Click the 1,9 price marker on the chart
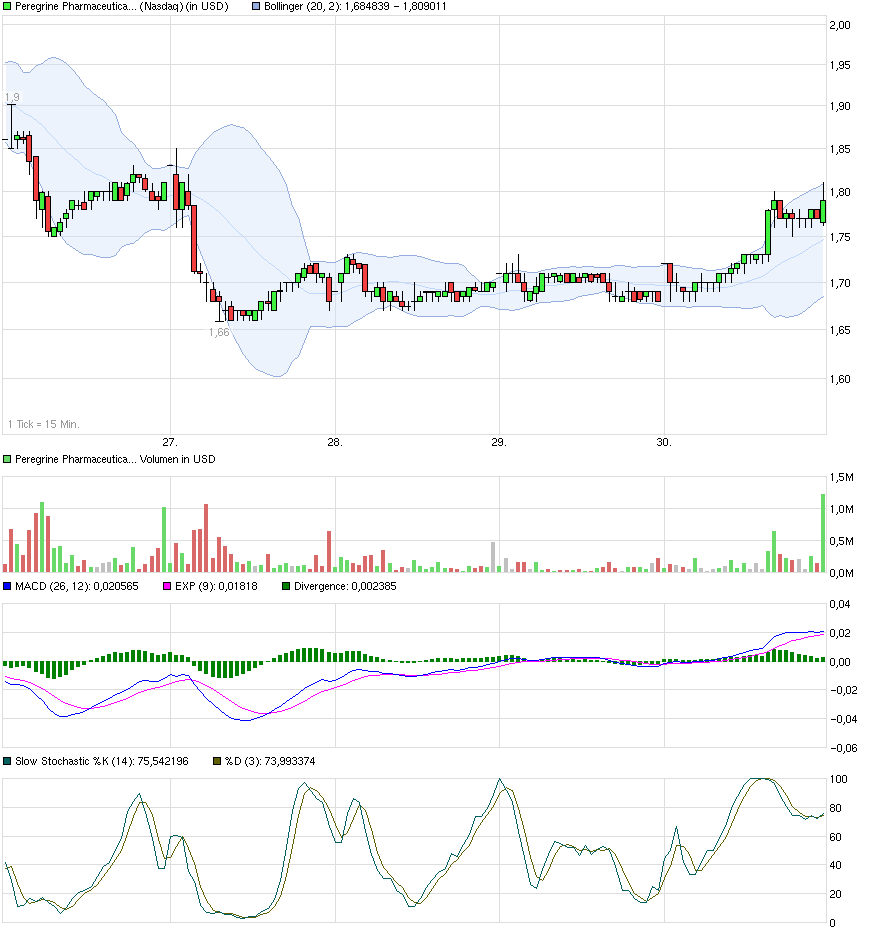This screenshot has width=871, height=933. [x=12, y=96]
